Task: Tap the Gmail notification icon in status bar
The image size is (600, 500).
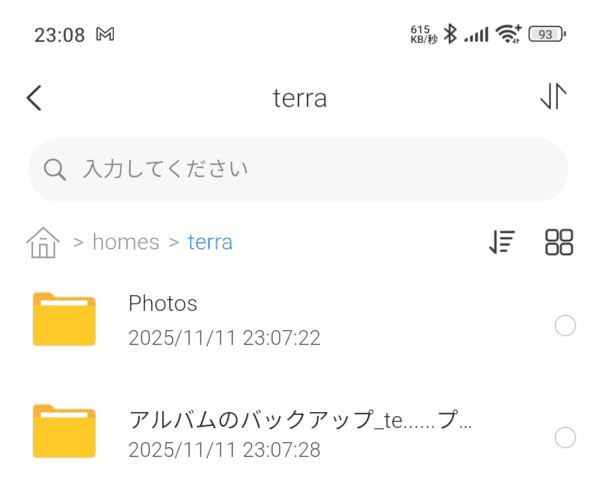Action: click(x=106, y=34)
